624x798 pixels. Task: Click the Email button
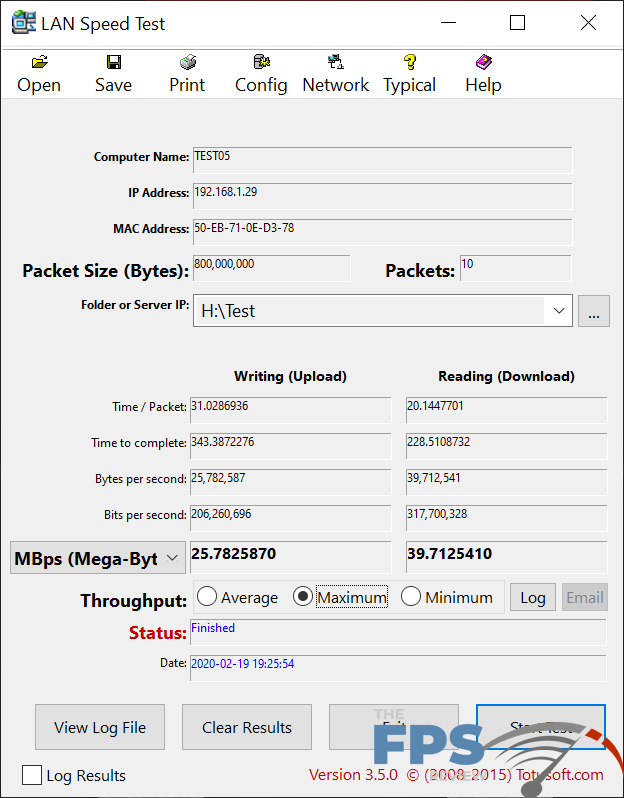585,597
